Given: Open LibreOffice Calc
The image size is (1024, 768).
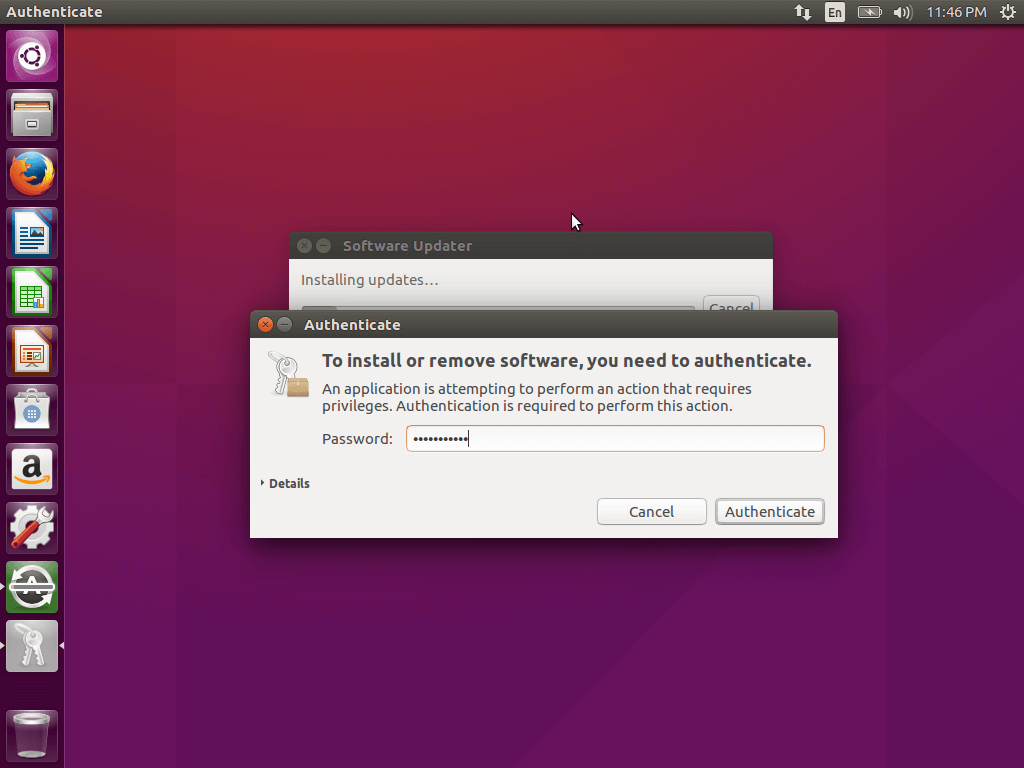Looking at the screenshot, I should (31, 291).
